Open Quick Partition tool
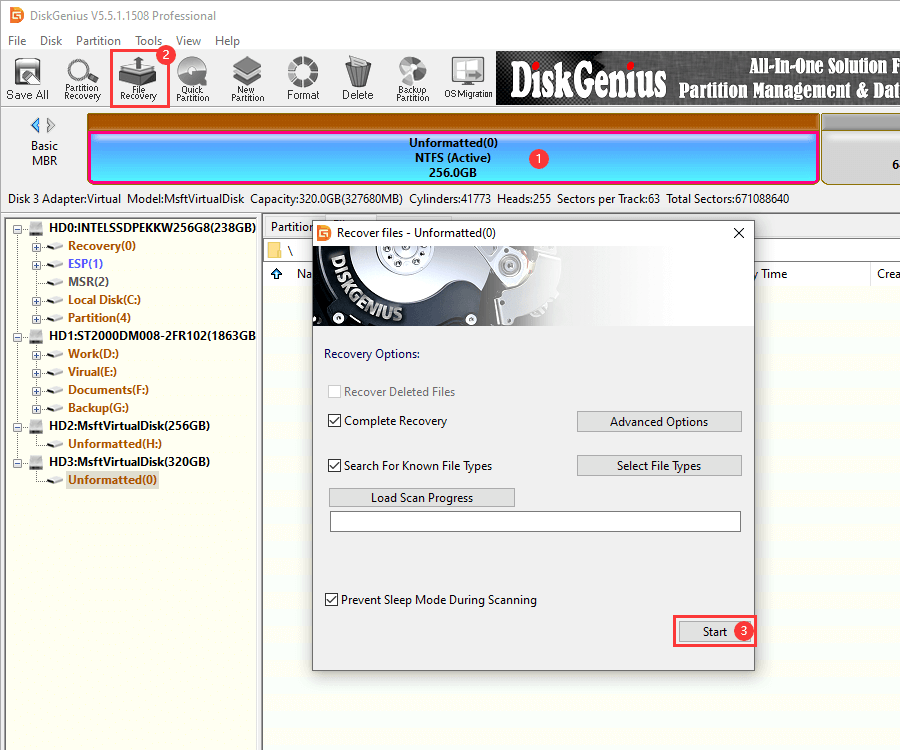This screenshot has height=750, width=900. click(x=192, y=79)
